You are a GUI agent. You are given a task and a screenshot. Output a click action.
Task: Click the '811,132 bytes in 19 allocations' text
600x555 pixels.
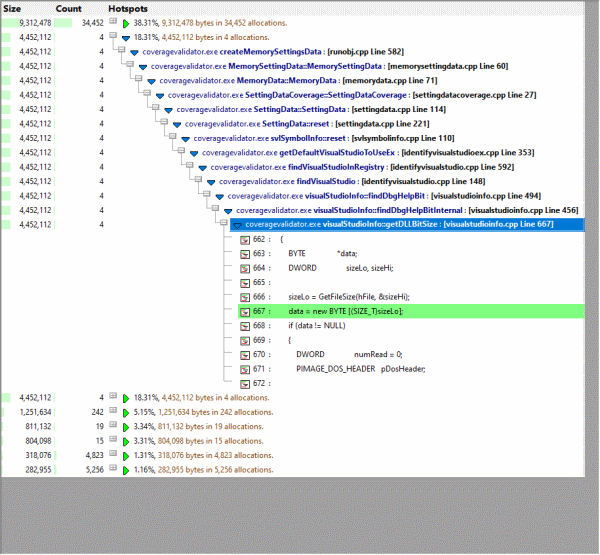coord(209,427)
